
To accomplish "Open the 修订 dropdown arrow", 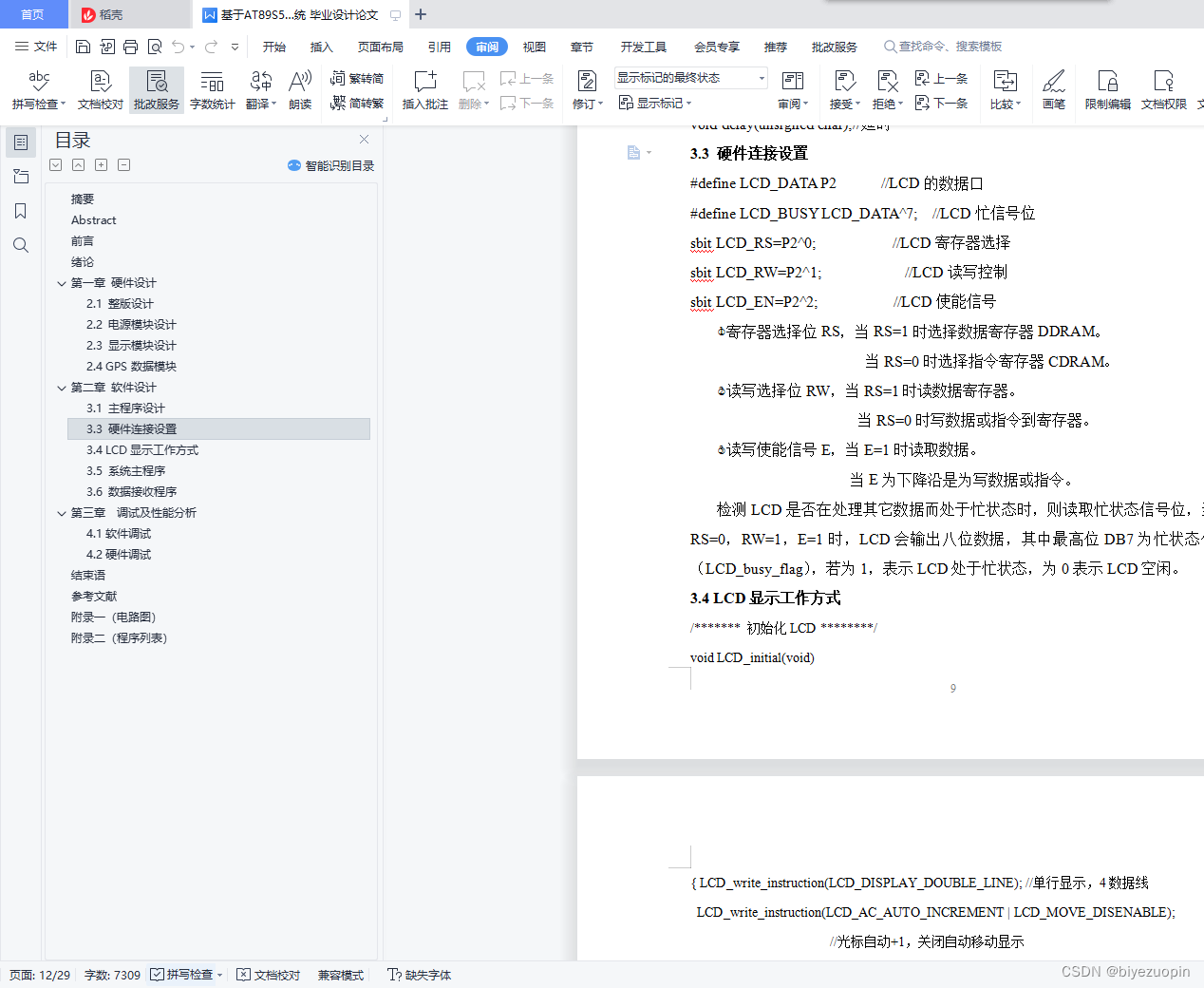I will coord(601,104).
